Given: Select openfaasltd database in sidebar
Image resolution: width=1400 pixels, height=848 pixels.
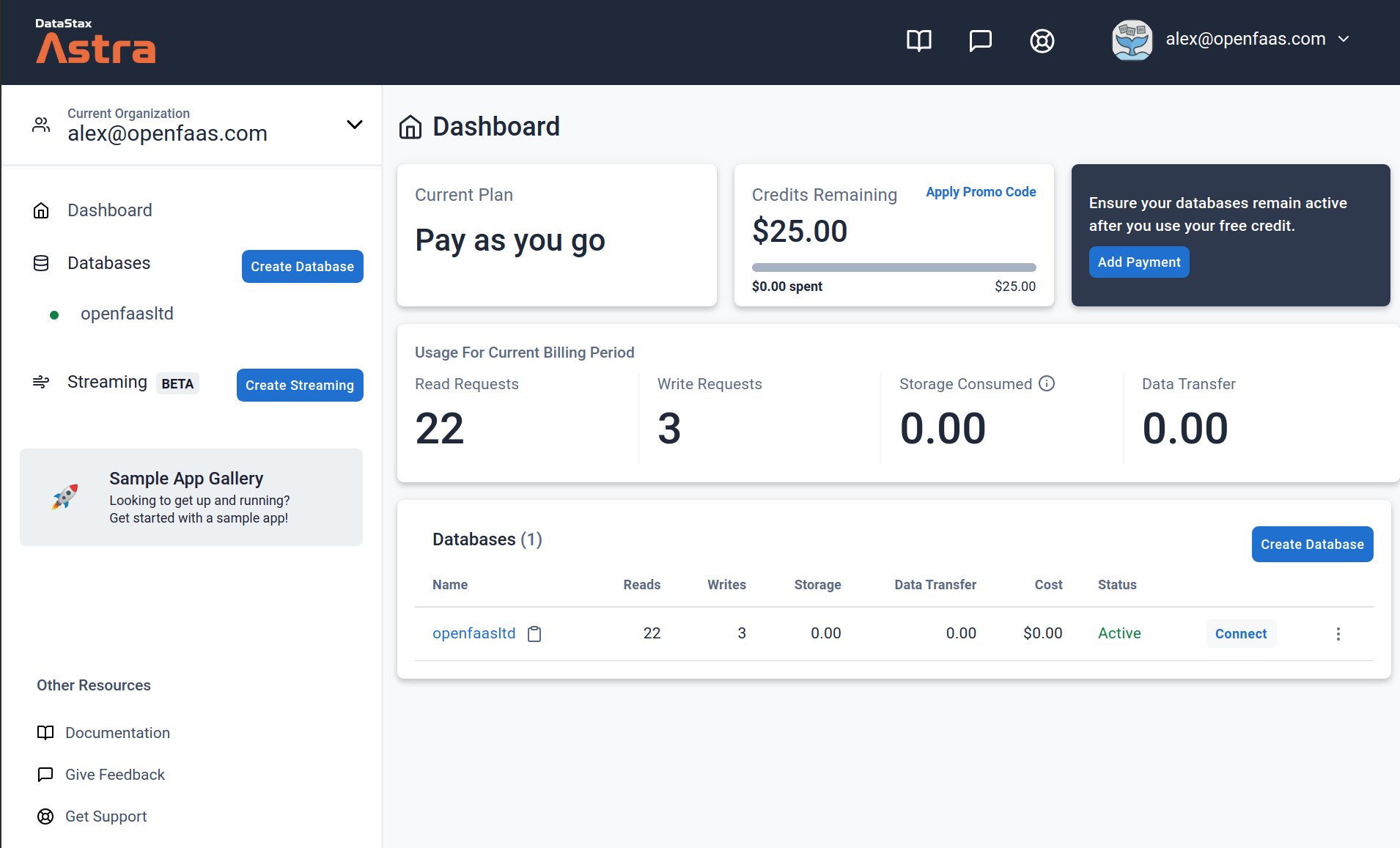Looking at the screenshot, I should point(127,314).
